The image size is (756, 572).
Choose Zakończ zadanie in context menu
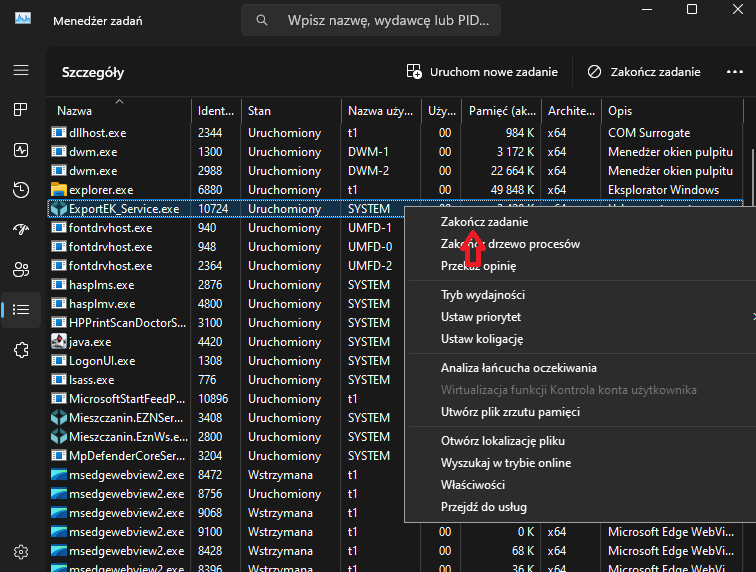[484, 222]
